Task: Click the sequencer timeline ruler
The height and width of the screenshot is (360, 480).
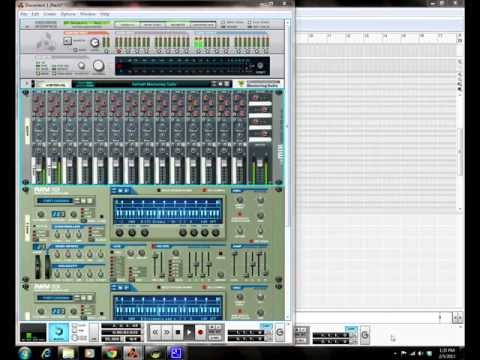Action: pos(377,36)
